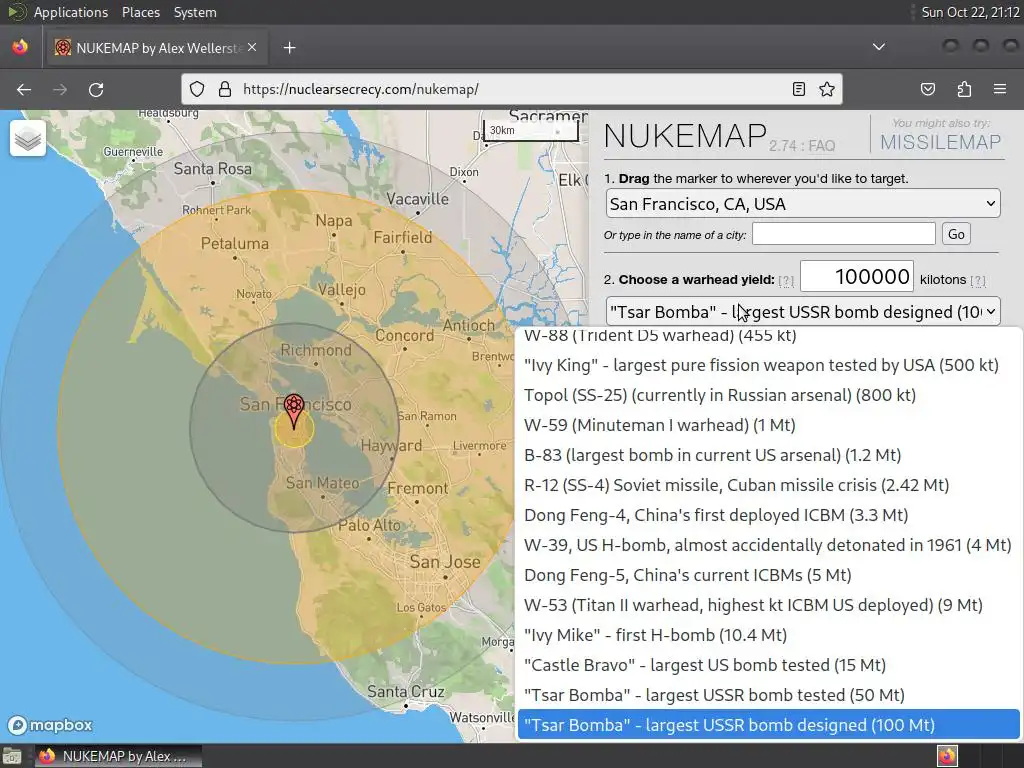Open the Tsar Bomba warhead preset dropdown
This screenshot has height=768, width=1024.
[x=803, y=312]
